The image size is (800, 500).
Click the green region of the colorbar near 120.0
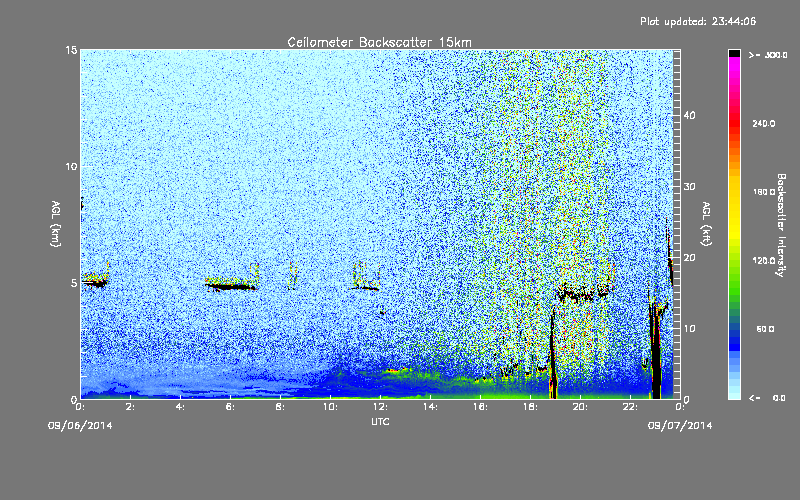coord(734,261)
